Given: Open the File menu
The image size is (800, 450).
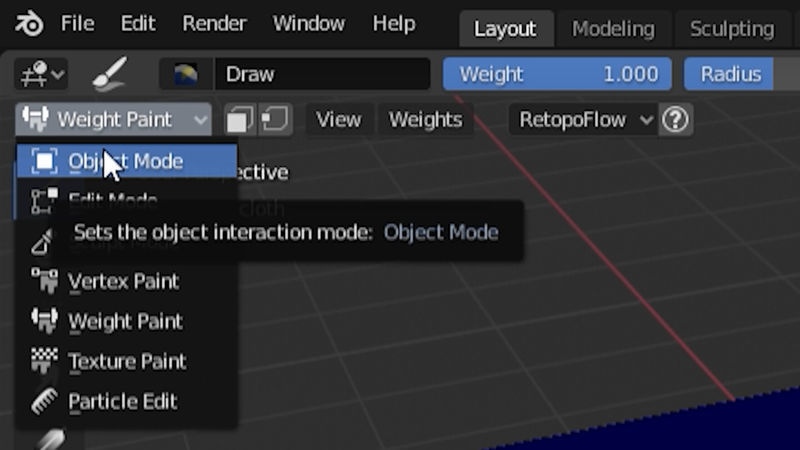Looking at the screenshot, I should [78, 23].
